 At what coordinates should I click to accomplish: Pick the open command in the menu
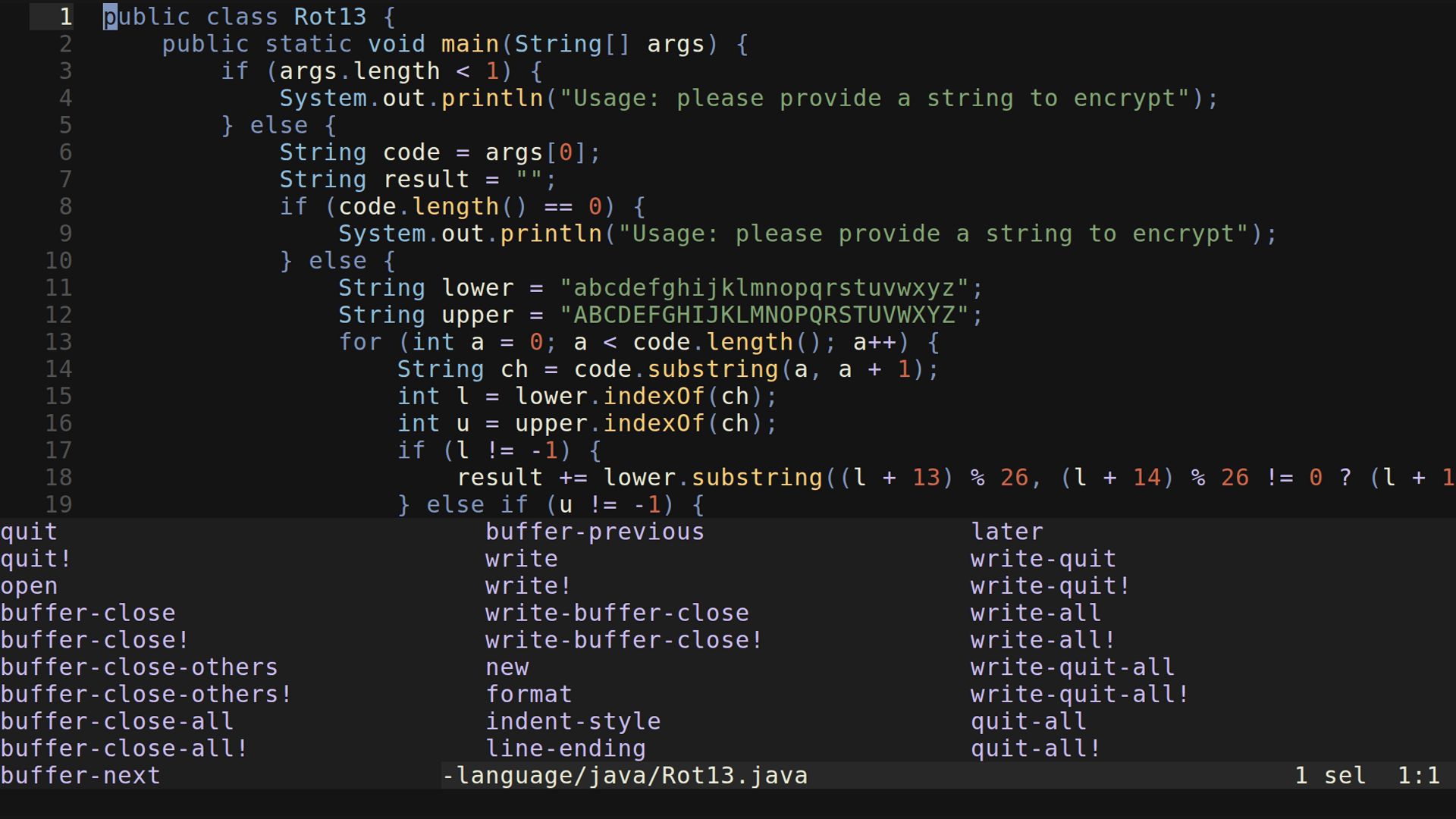coord(30,586)
